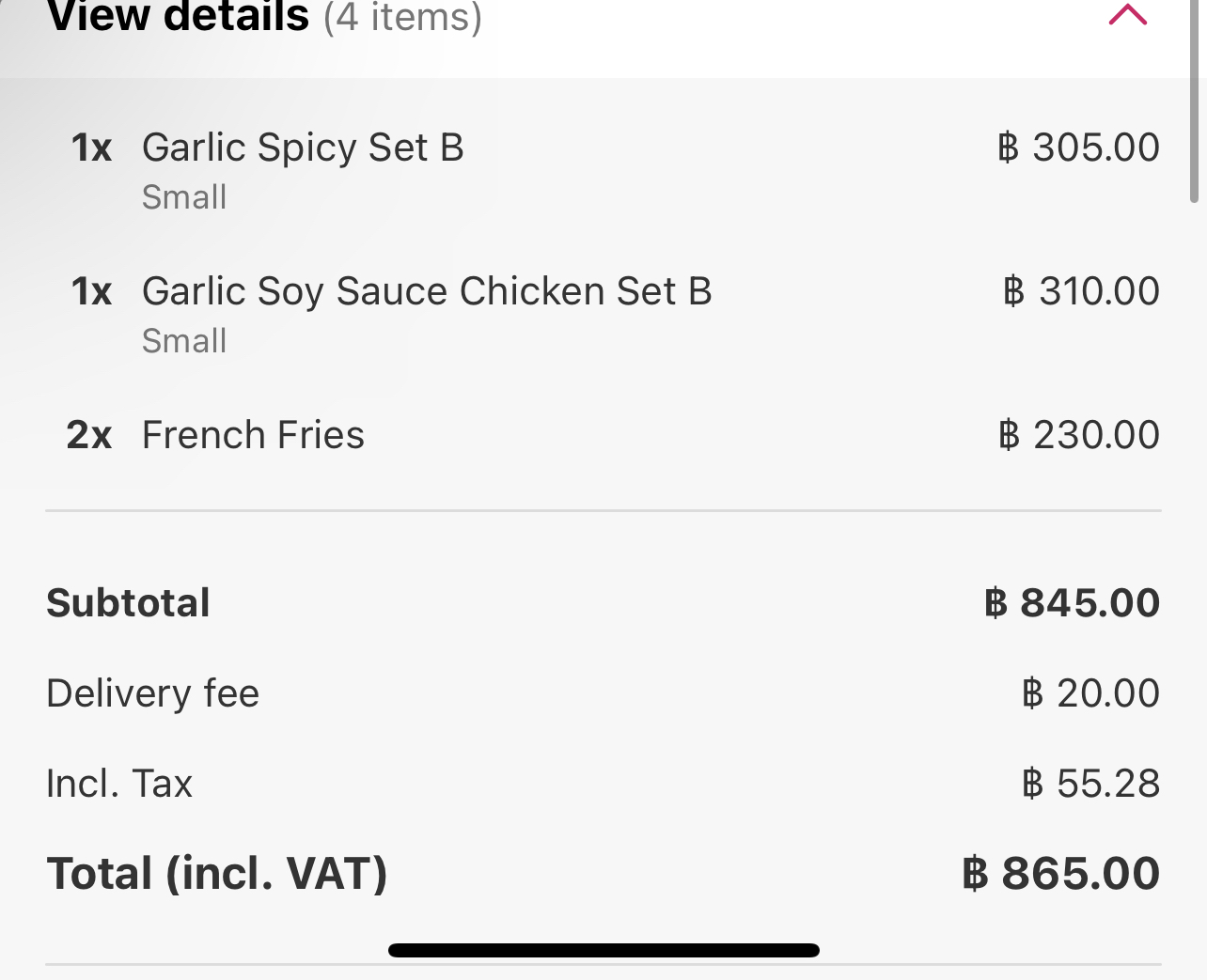
Task: Tap the View details heading
Action: click(x=179, y=17)
